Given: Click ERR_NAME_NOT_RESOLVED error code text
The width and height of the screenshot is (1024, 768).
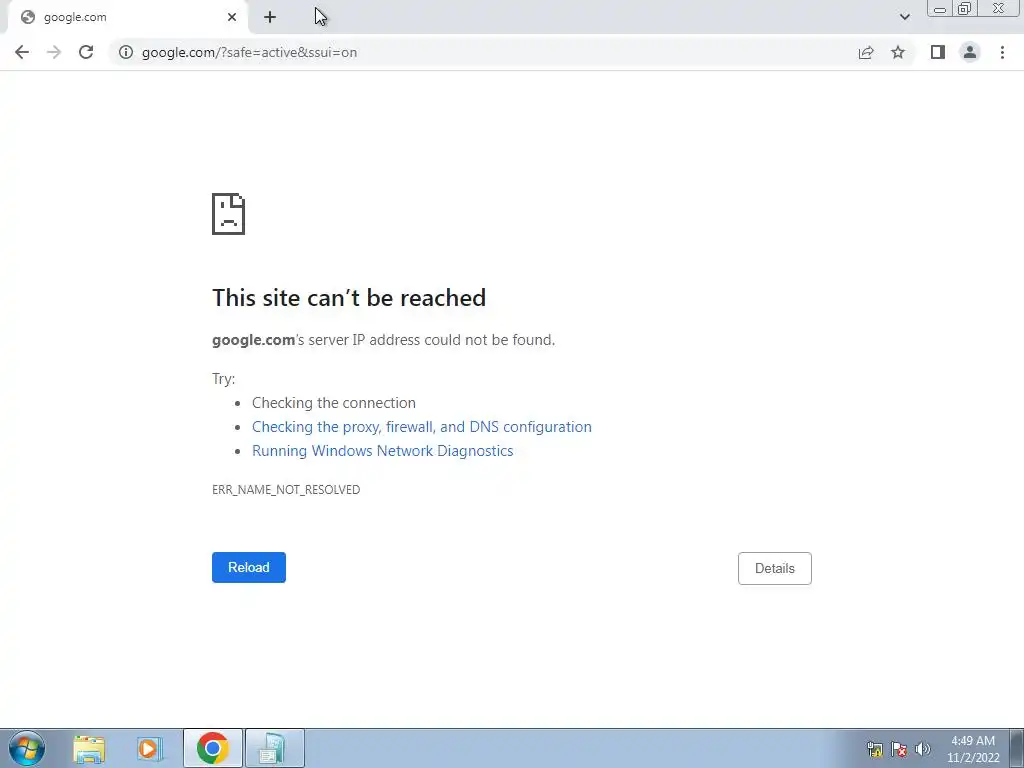Looking at the screenshot, I should 286,490.
